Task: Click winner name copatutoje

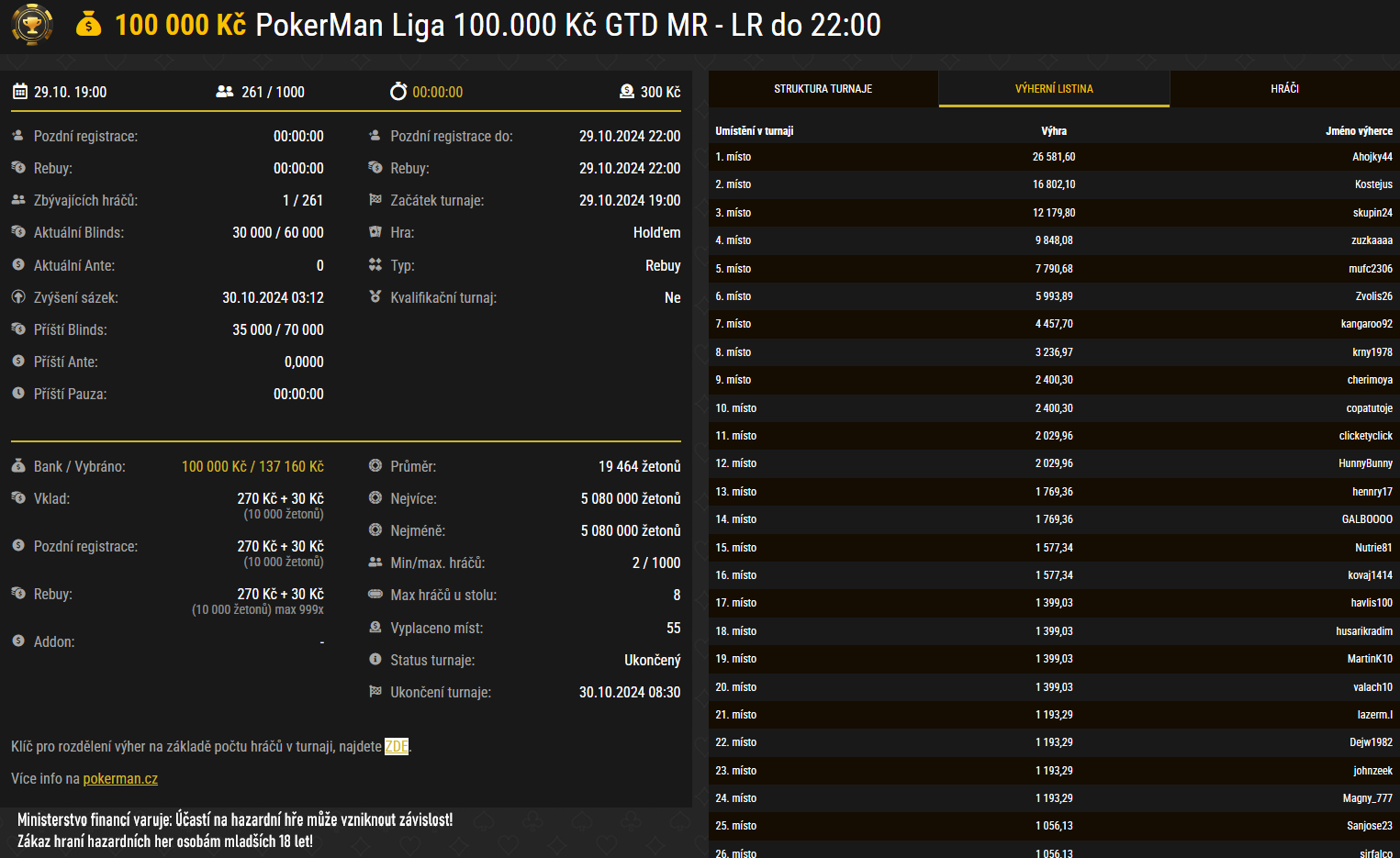Action: (x=1369, y=408)
